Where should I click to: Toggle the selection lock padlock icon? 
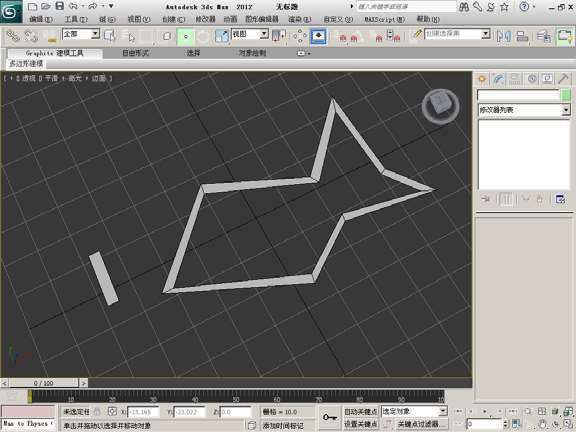click(97, 412)
